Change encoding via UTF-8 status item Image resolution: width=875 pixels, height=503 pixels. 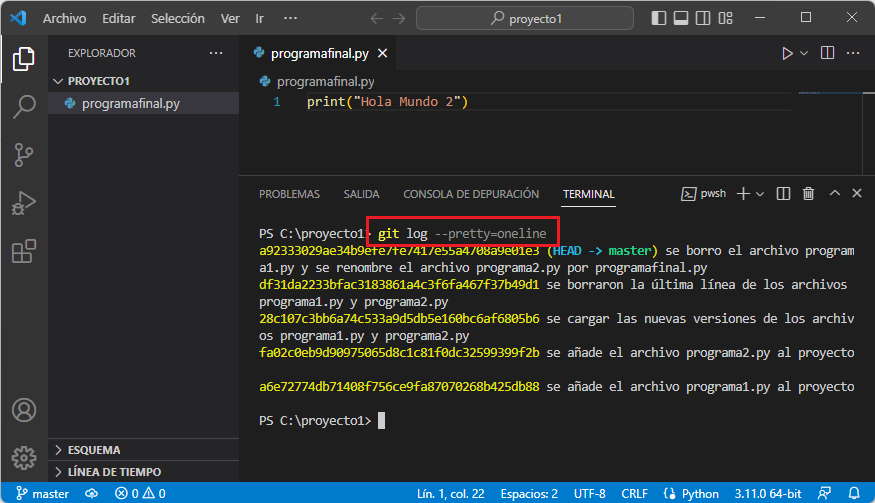(589, 494)
